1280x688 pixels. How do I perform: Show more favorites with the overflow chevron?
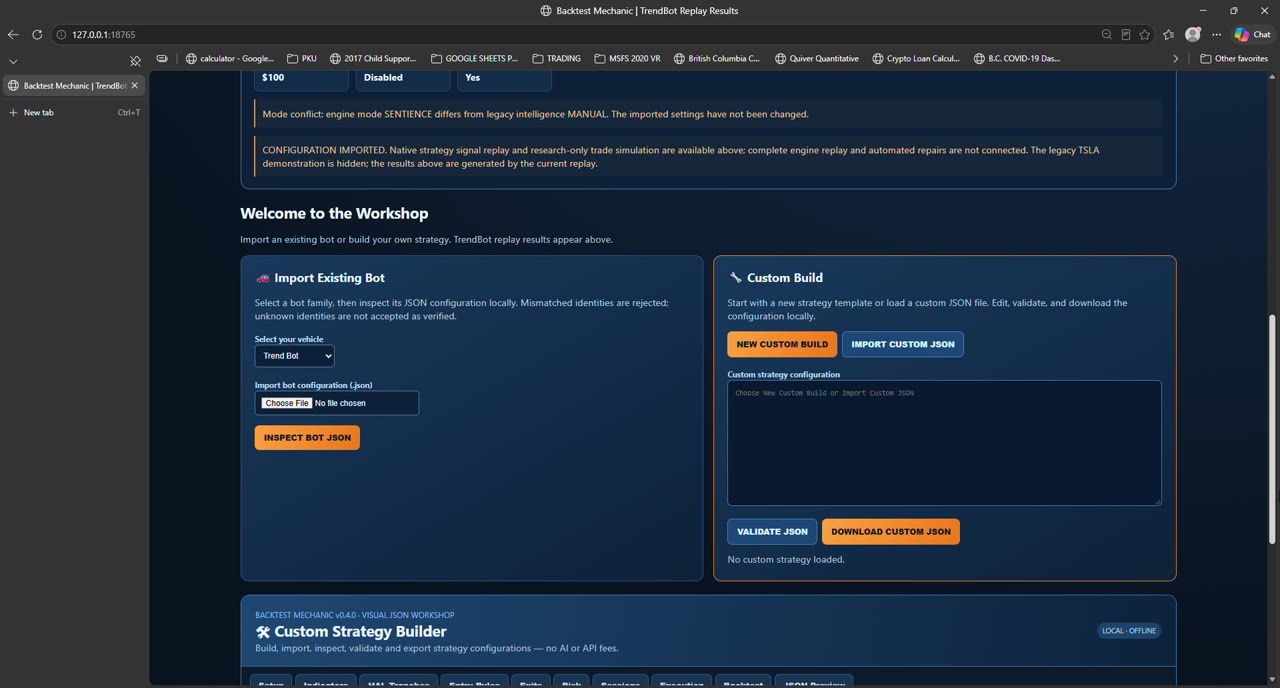pos(1176,58)
